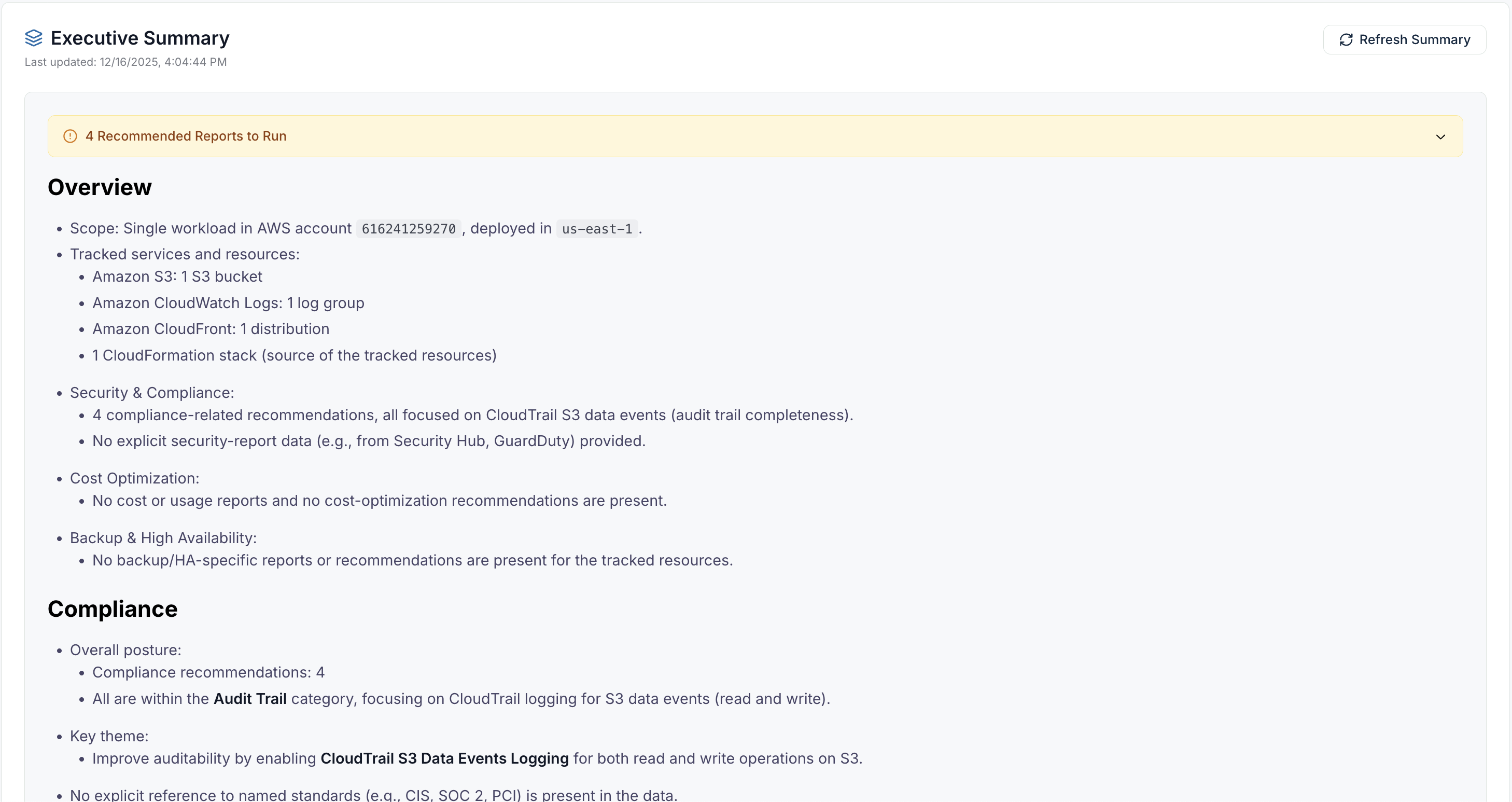The image size is (1512, 802).
Task: Click the Amazon S3: 1 S3 bucket bullet
Action: click(x=177, y=276)
